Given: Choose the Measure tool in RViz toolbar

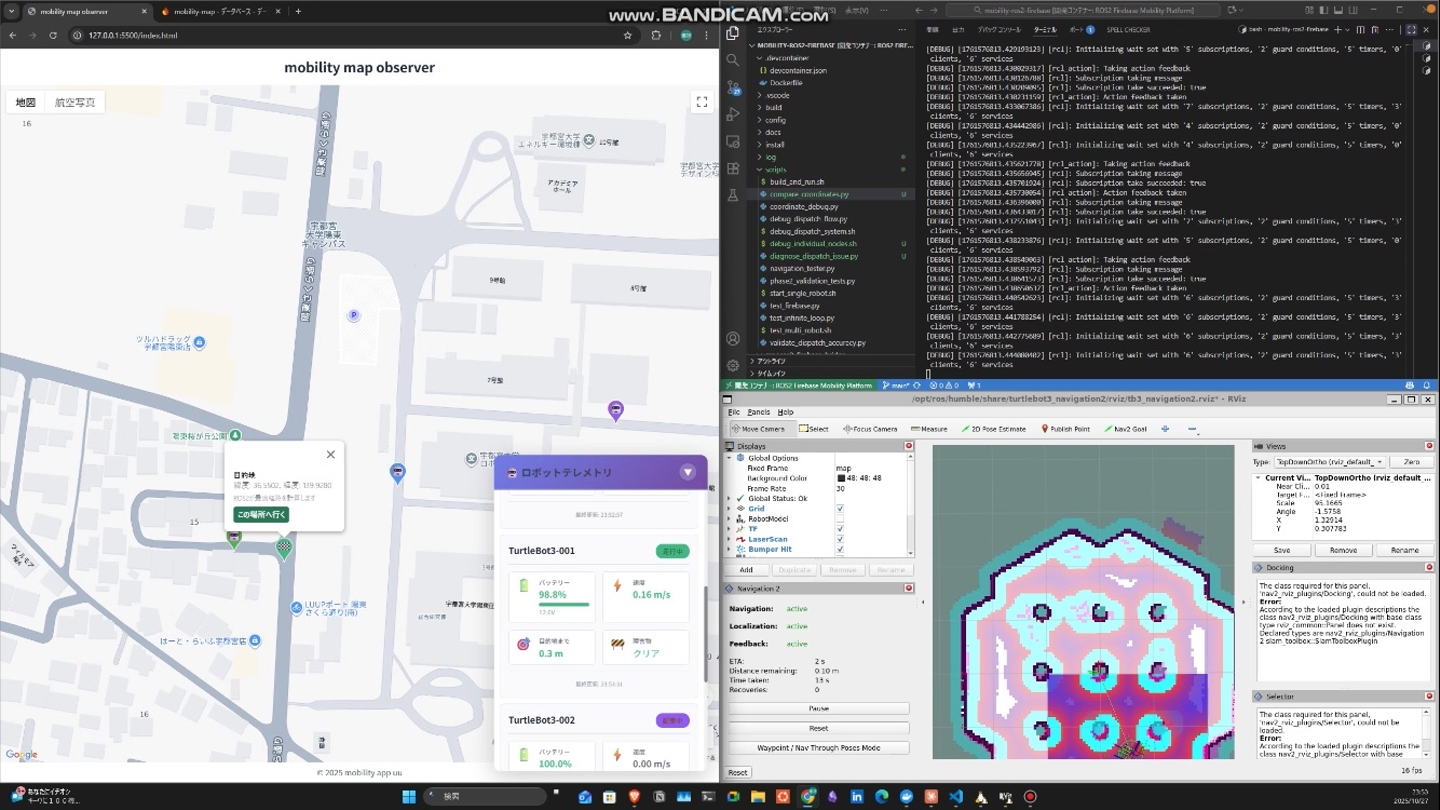Looking at the screenshot, I should [929, 429].
